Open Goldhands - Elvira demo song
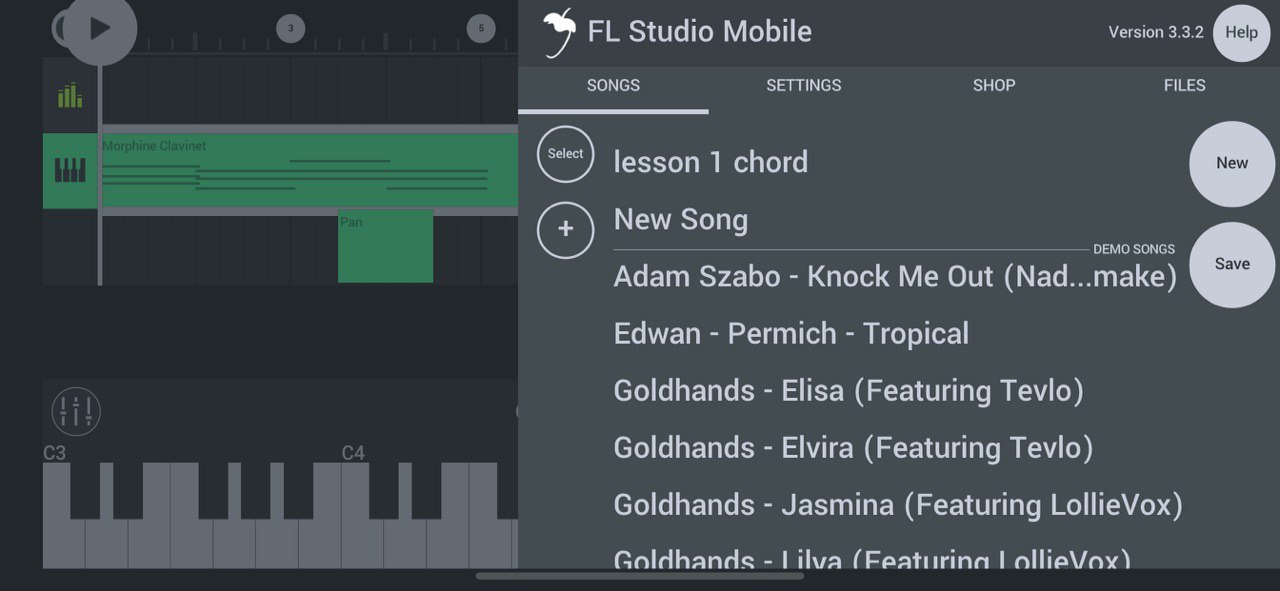1280x591 pixels. coord(853,448)
